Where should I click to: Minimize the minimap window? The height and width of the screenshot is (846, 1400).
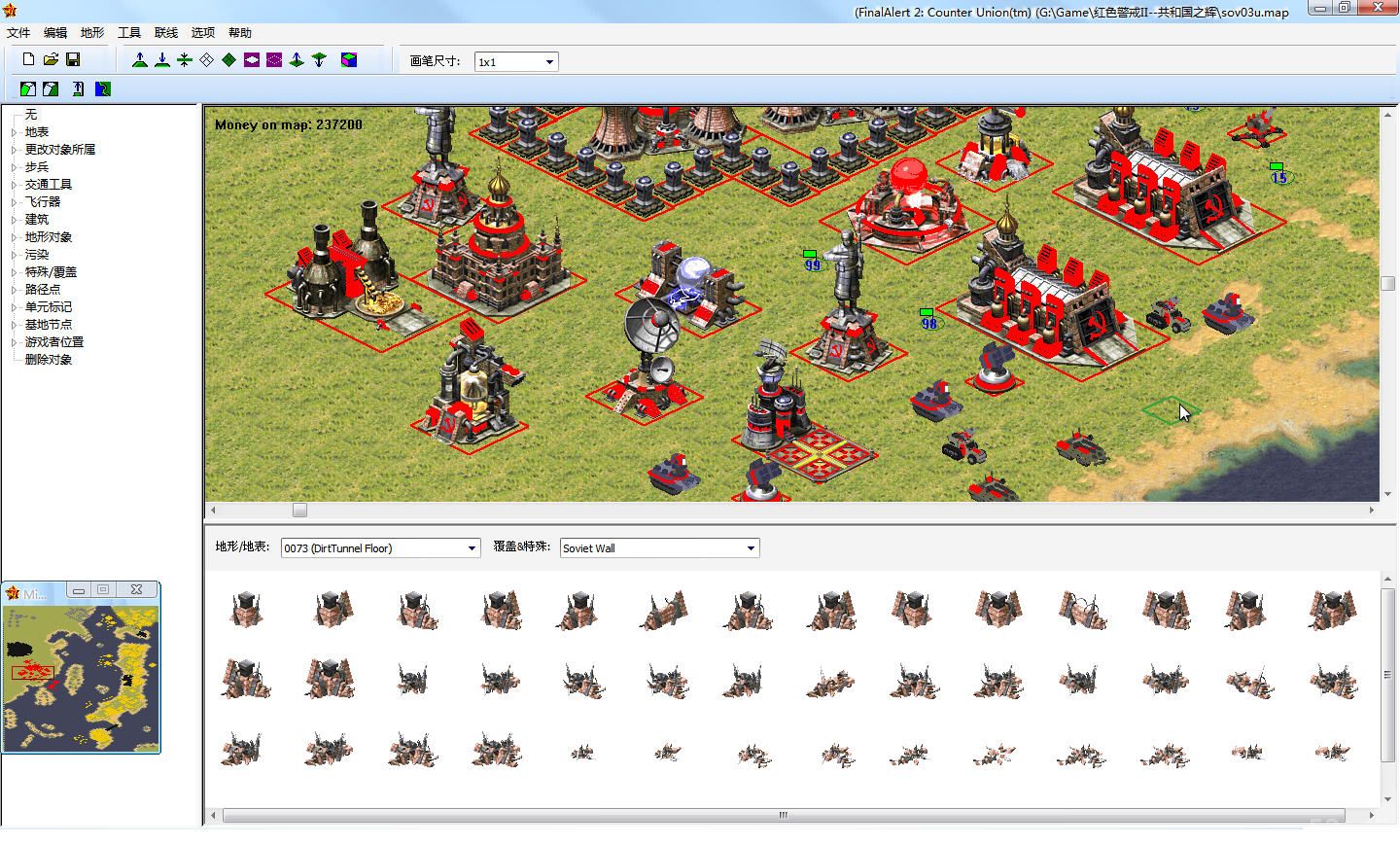(79, 590)
